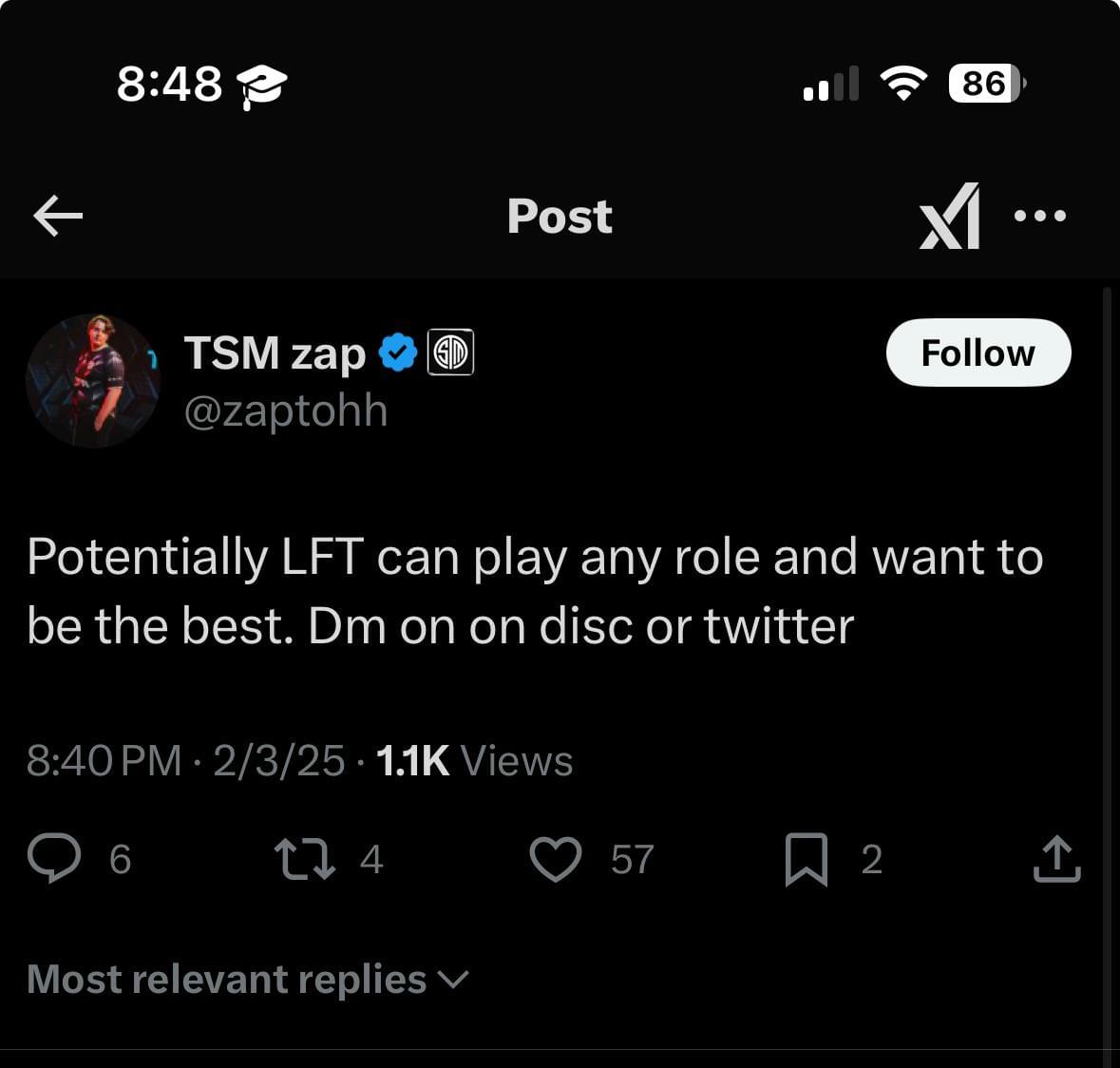This screenshot has height=1068, width=1120.
Task: Tap the TSM zap display name
Action: (275, 353)
